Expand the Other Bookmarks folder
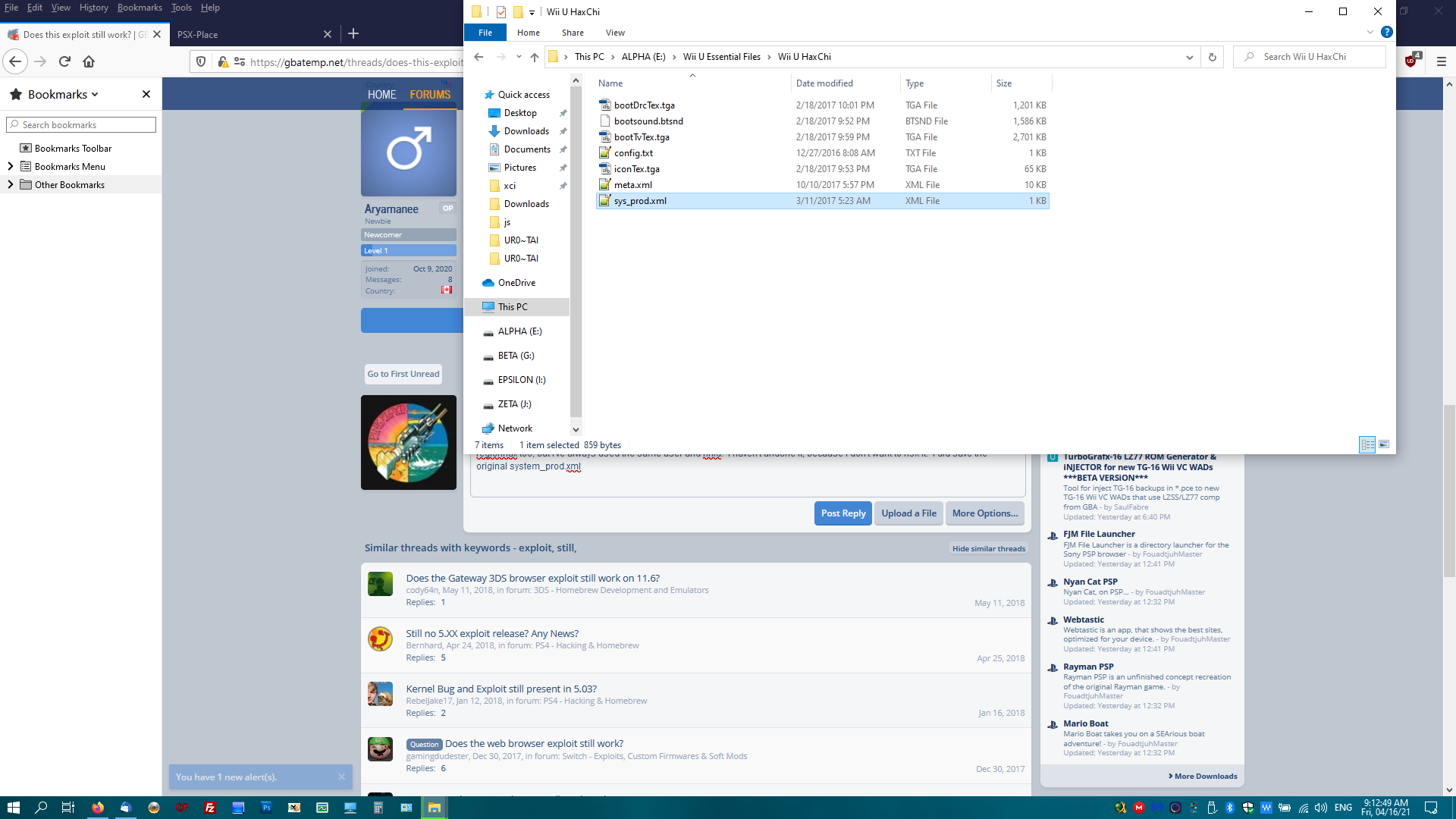Screen dimensions: 1456x819 [10, 184]
